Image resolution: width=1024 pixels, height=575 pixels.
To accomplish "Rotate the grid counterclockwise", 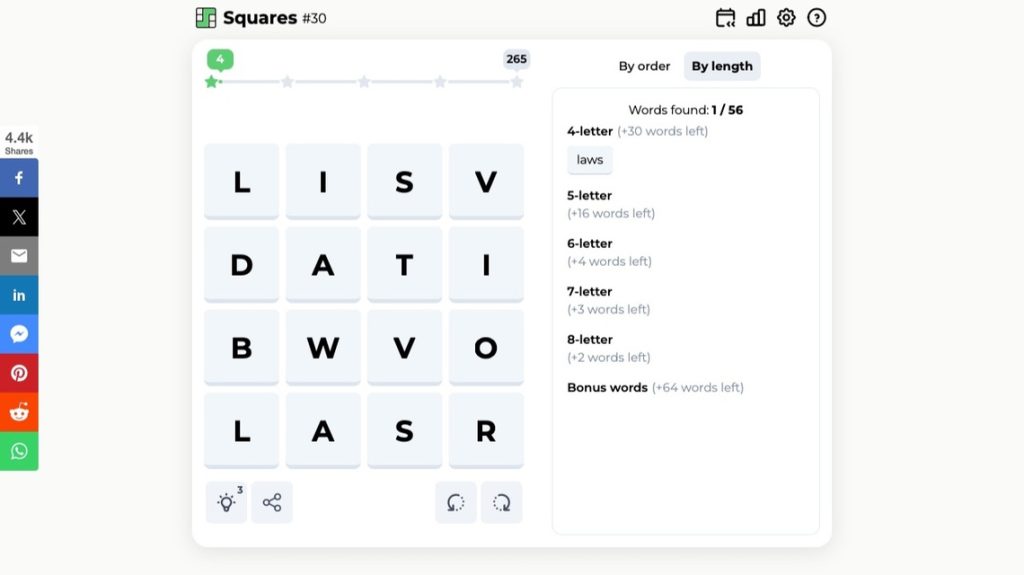I will (456, 502).
